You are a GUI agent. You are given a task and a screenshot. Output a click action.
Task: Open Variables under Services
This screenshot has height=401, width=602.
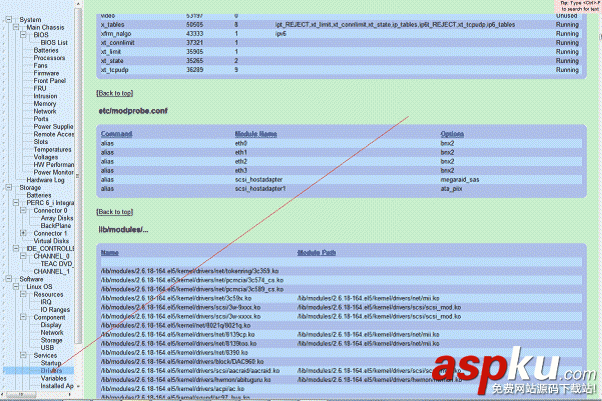coord(53,378)
